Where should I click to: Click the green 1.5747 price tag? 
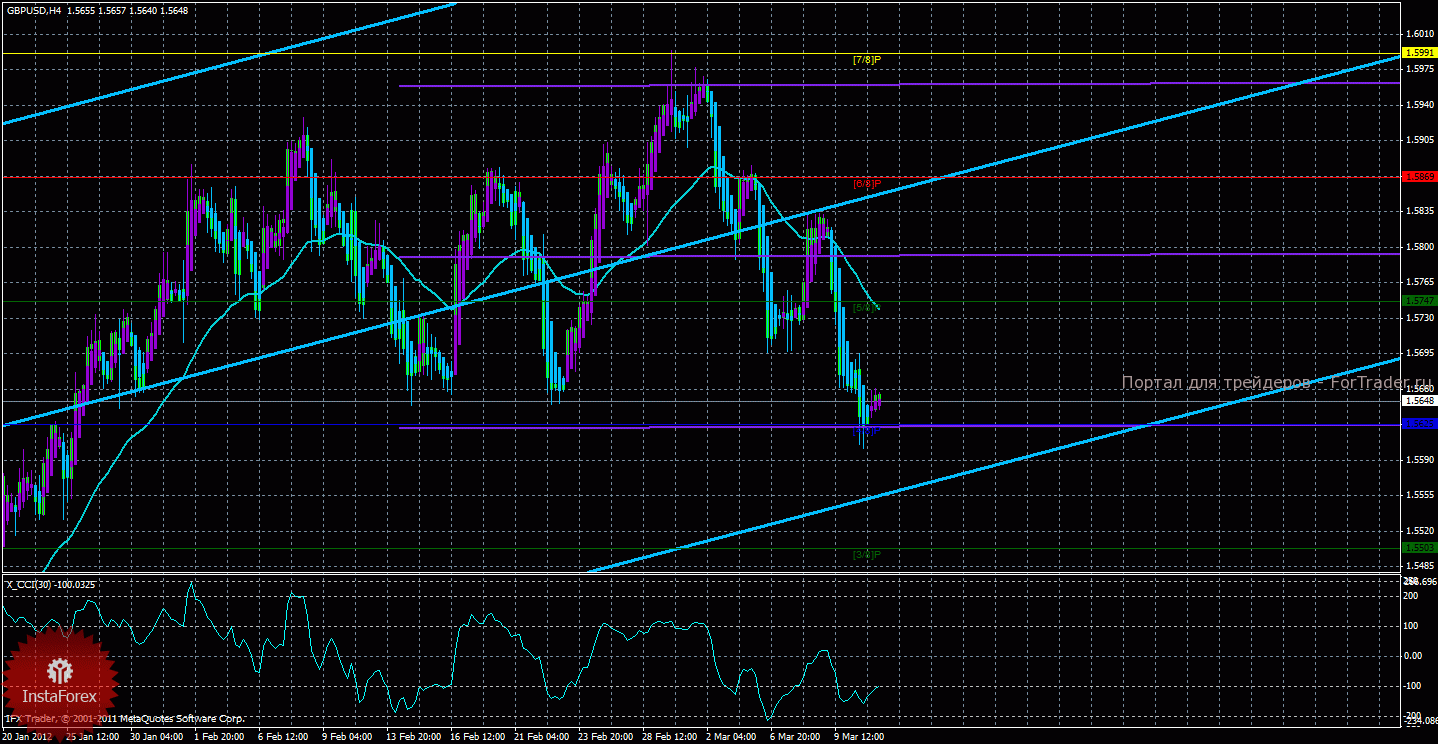[x=1419, y=300]
